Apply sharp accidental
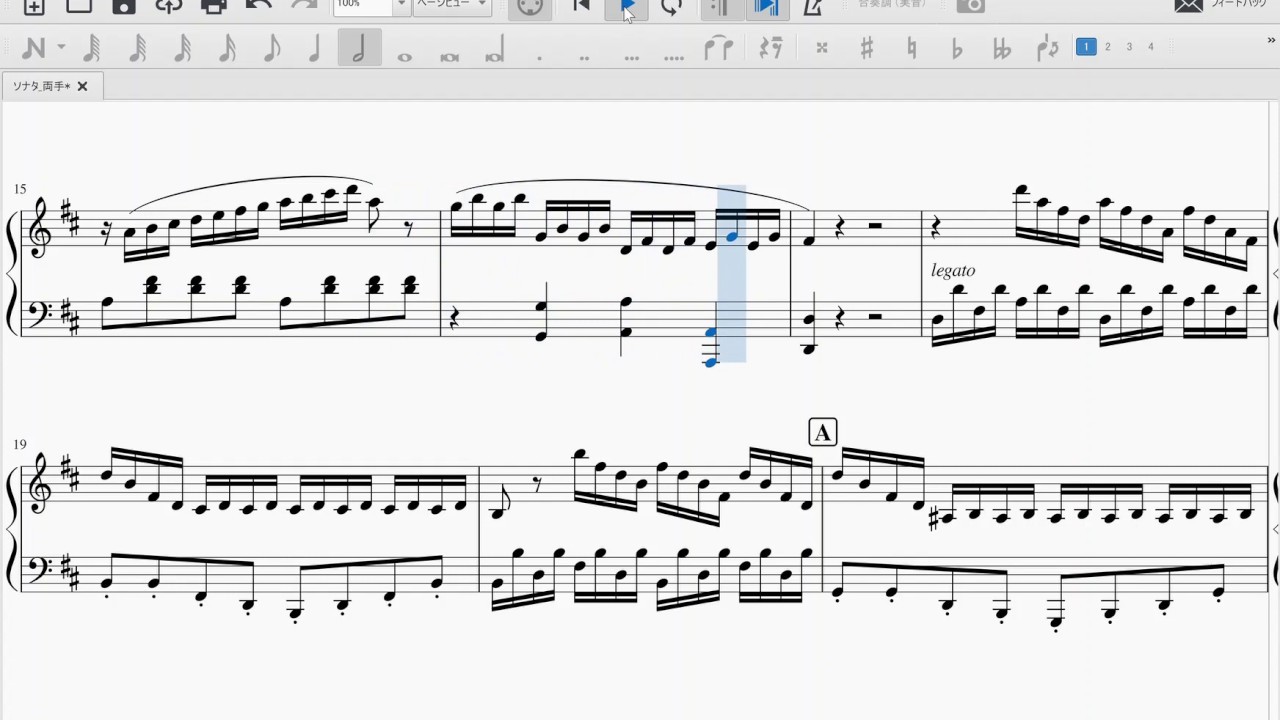Viewport: 1280px width, 720px height. [x=867, y=48]
